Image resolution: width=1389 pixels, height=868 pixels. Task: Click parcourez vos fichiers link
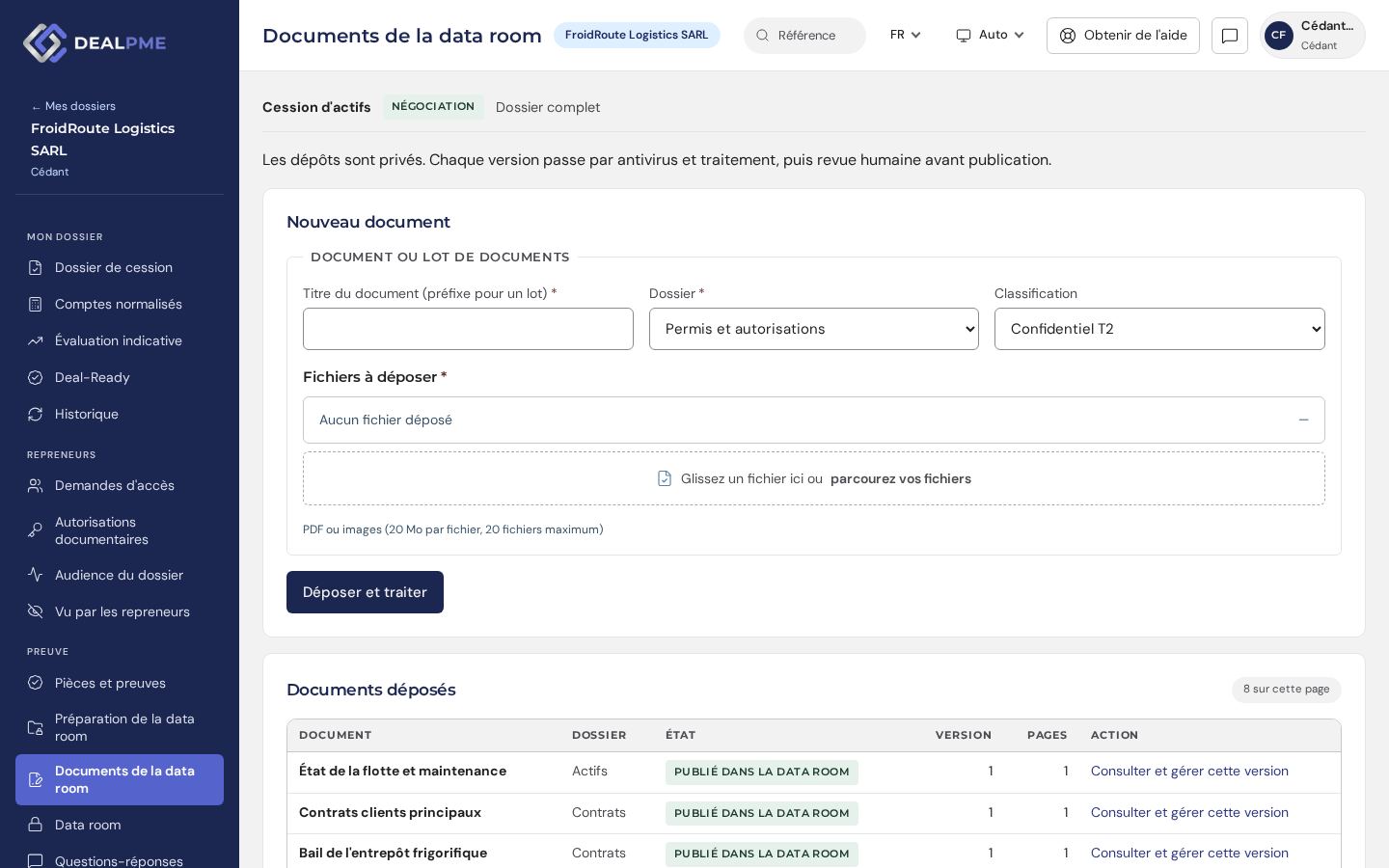click(x=901, y=478)
